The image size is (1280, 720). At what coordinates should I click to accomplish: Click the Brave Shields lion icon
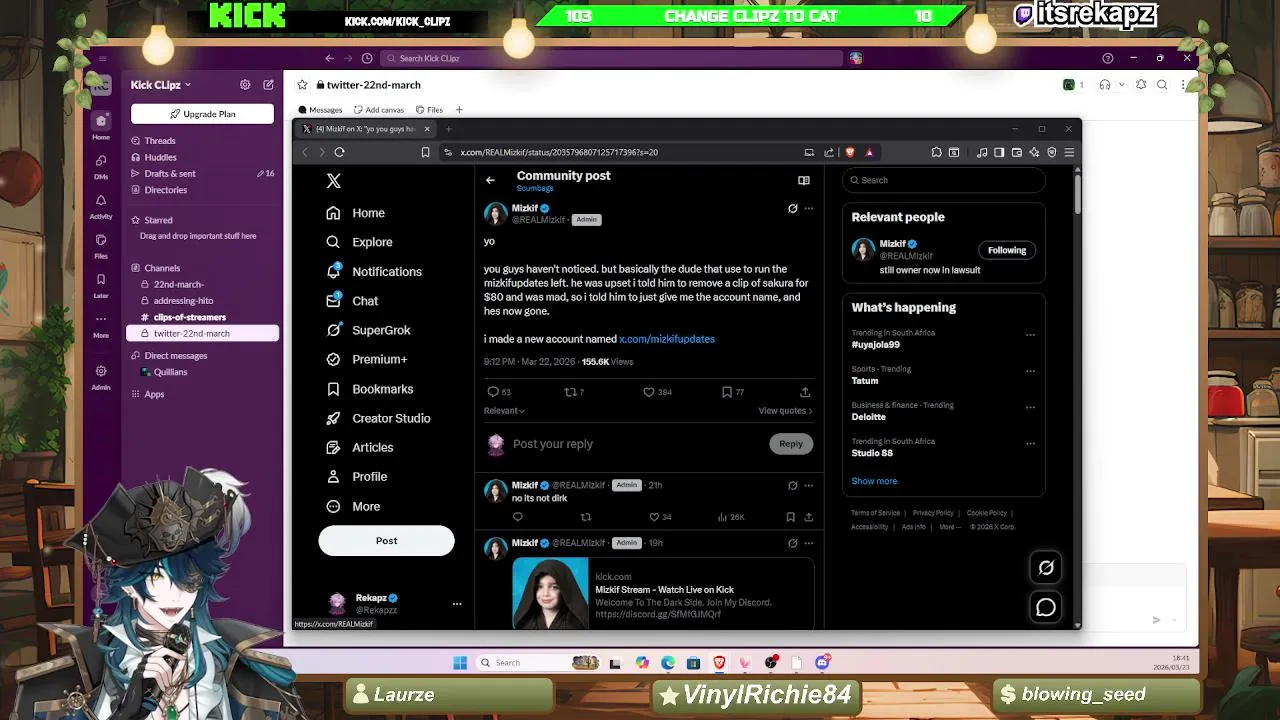[x=850, y=152]
